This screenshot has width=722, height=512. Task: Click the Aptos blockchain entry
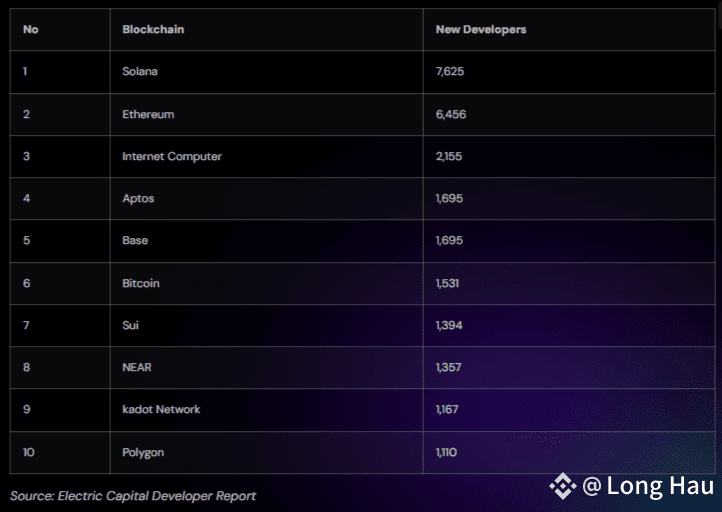[138, 198]
